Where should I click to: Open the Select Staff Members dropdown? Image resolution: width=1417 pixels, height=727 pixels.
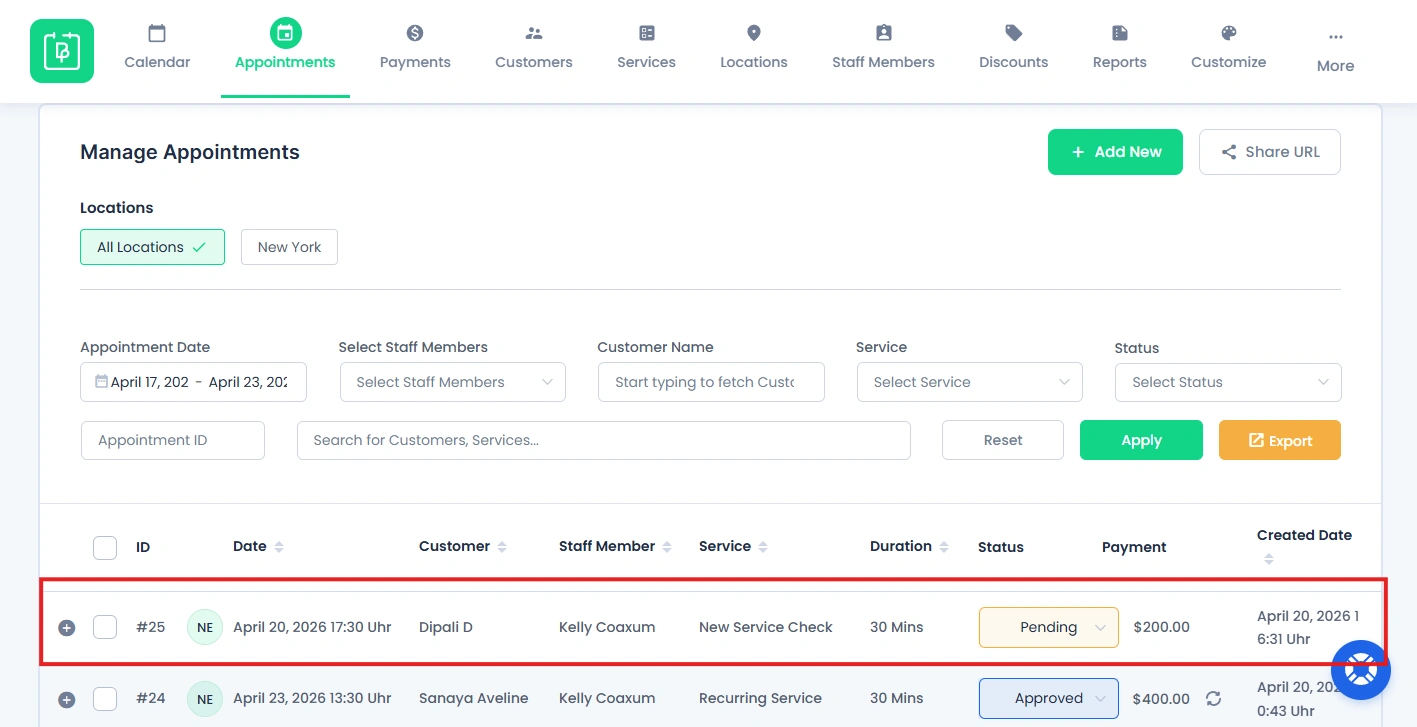pos(453,382)
